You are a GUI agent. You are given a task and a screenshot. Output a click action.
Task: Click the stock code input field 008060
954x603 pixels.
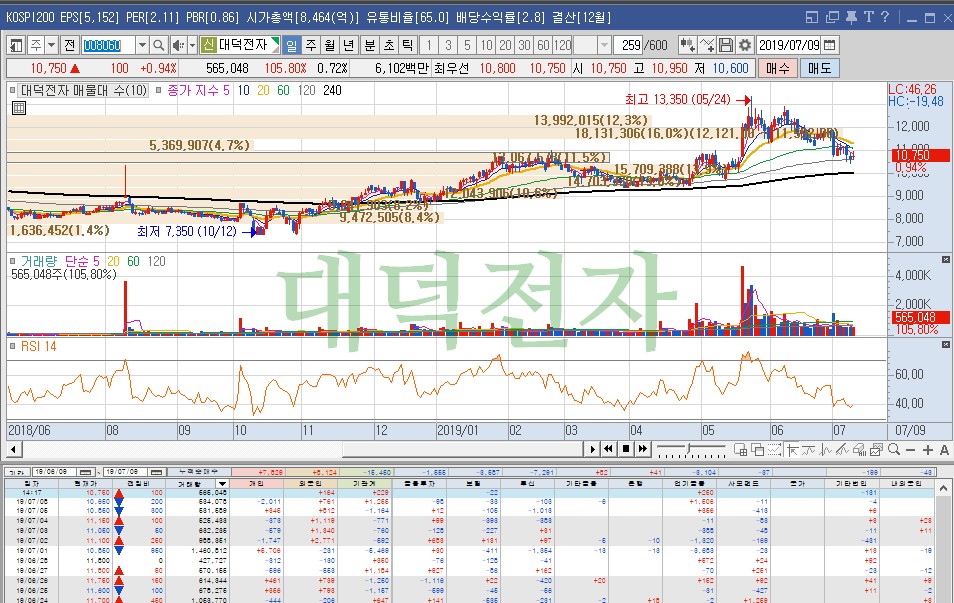tap(108, 45)
